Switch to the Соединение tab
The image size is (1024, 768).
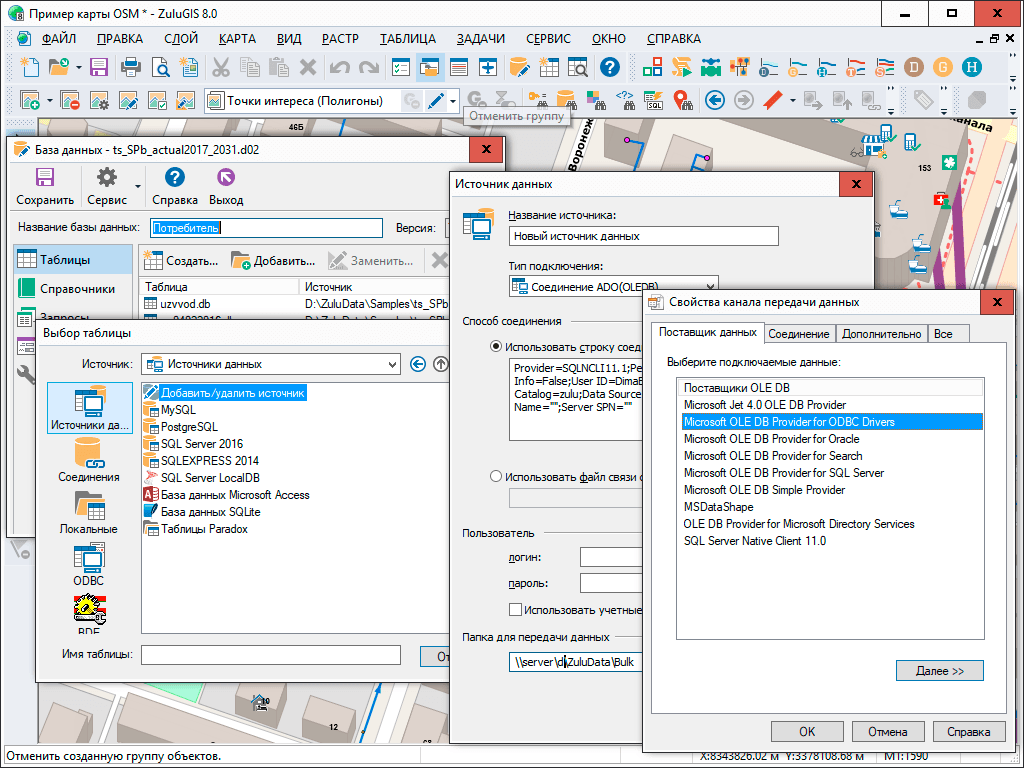coord(799,333)
